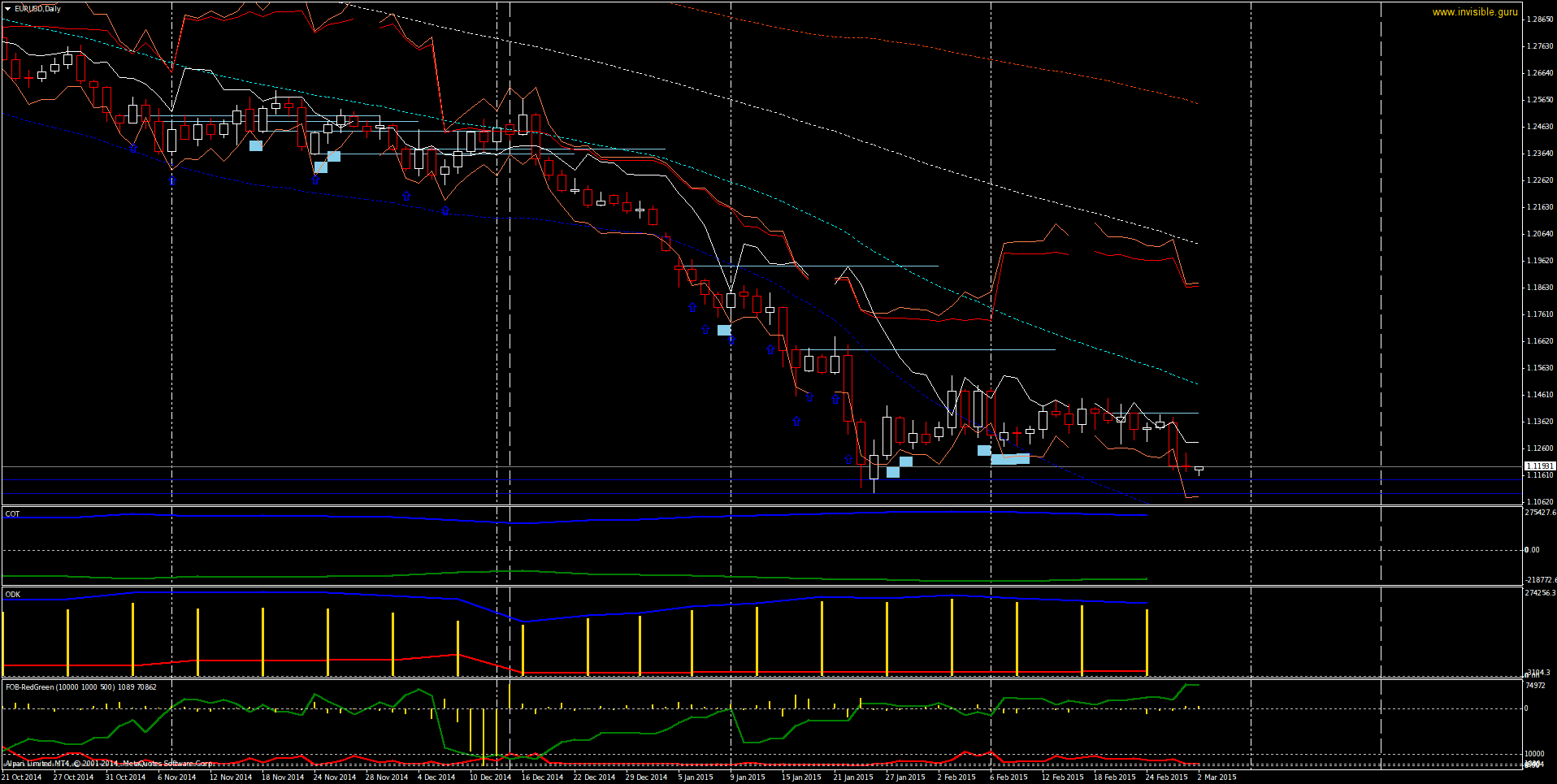Viewport: 1557px width, 784px height.
Task: Click the 6 Feb 2015 date label
Action: [1008, 777]
